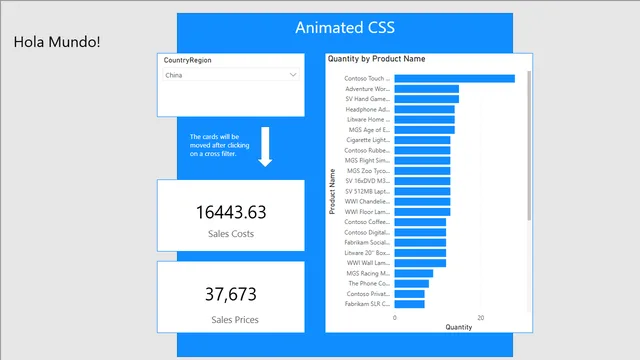Viewport: 640px width, 360px height.
Task: Click the Contoso Privat... bar
Action: [409, 294]
